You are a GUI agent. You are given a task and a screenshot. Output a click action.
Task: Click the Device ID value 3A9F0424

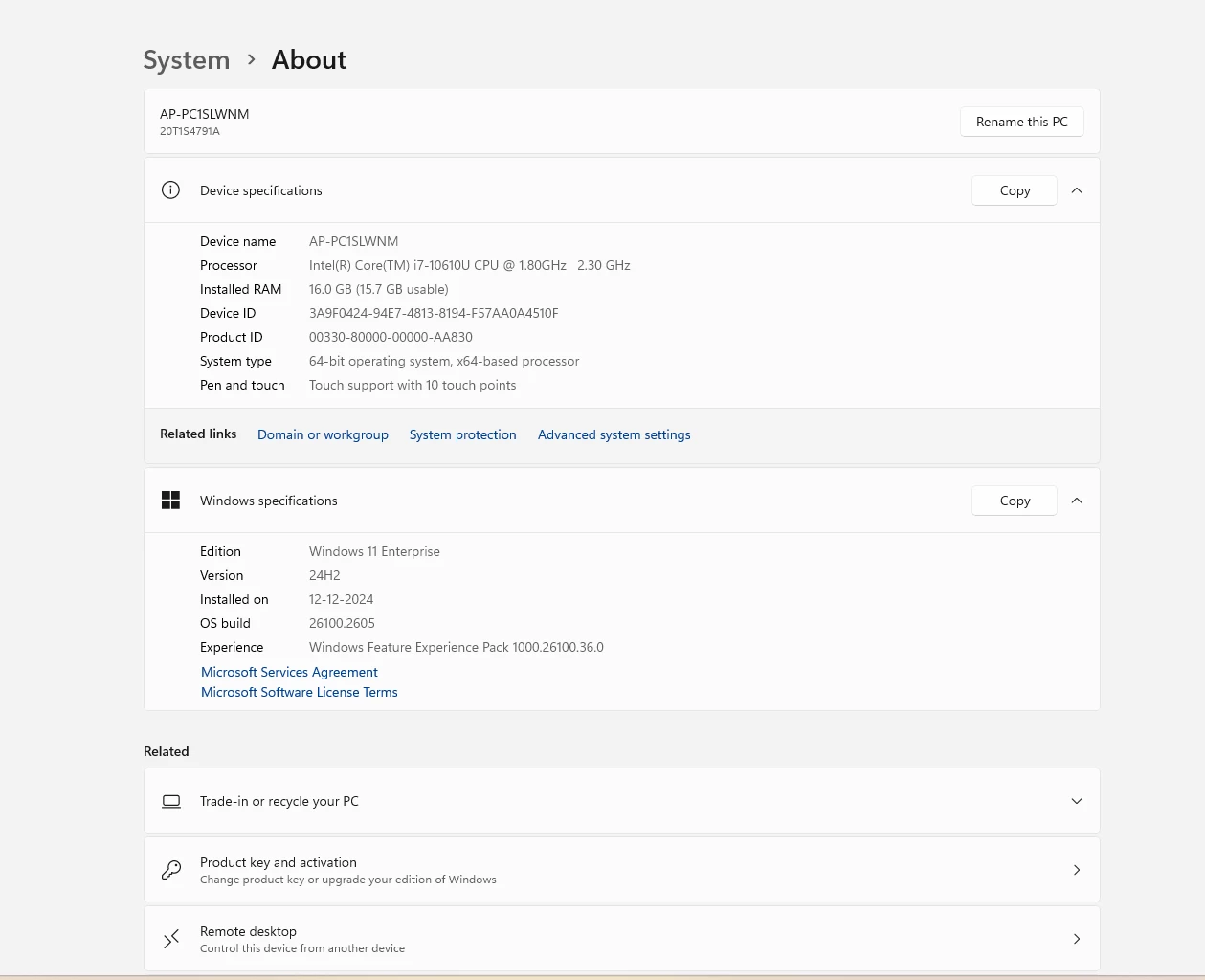pos(434,313)
